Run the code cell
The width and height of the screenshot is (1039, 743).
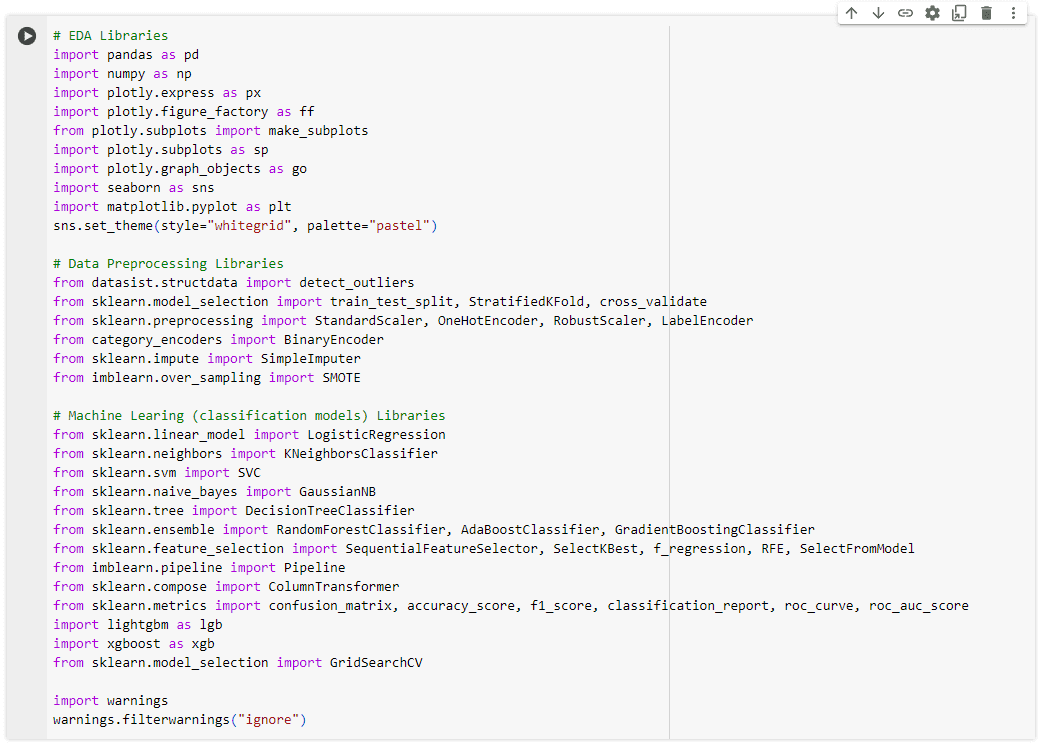coord(26,36)
